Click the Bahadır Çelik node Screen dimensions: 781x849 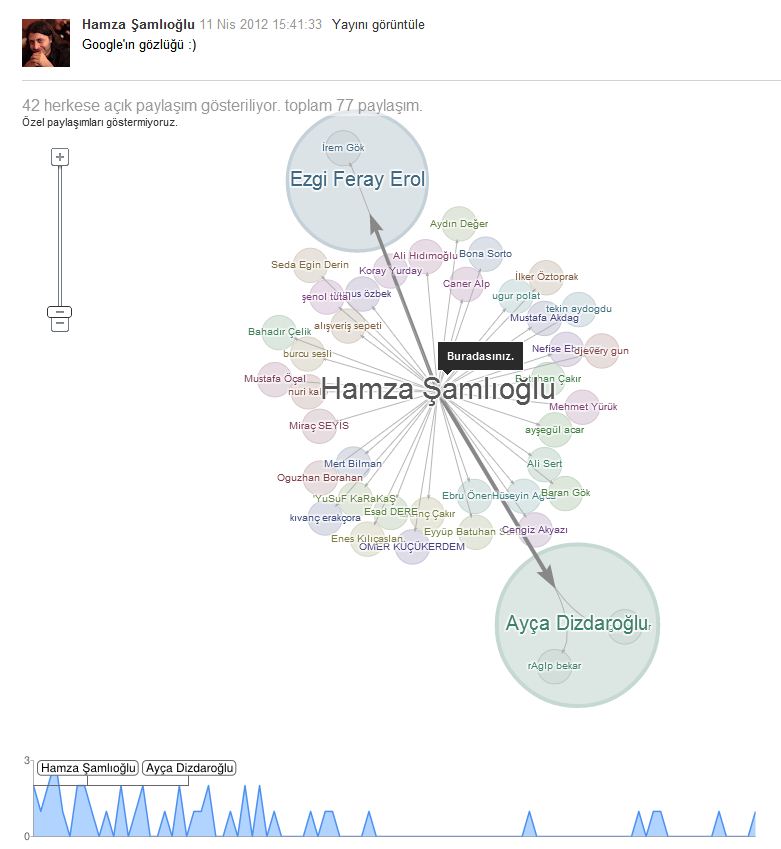tap(279, 332)
